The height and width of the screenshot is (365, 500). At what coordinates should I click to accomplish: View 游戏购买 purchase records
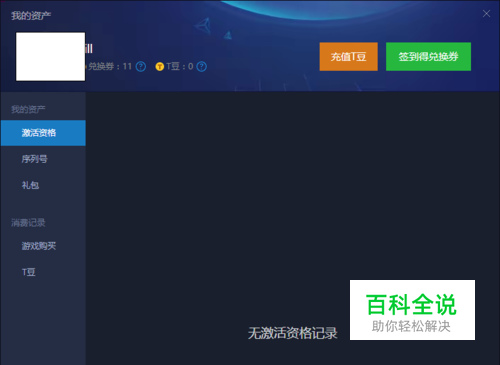(x=43, y=246)
